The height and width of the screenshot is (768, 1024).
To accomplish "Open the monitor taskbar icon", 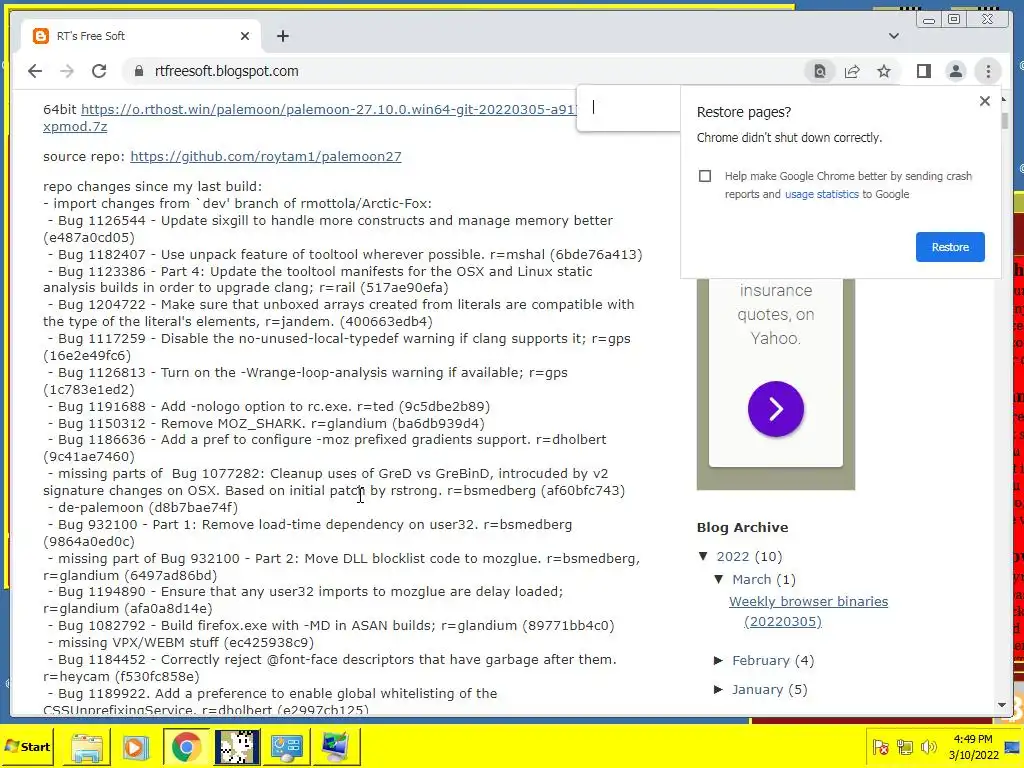I will [x=336, y=747].
